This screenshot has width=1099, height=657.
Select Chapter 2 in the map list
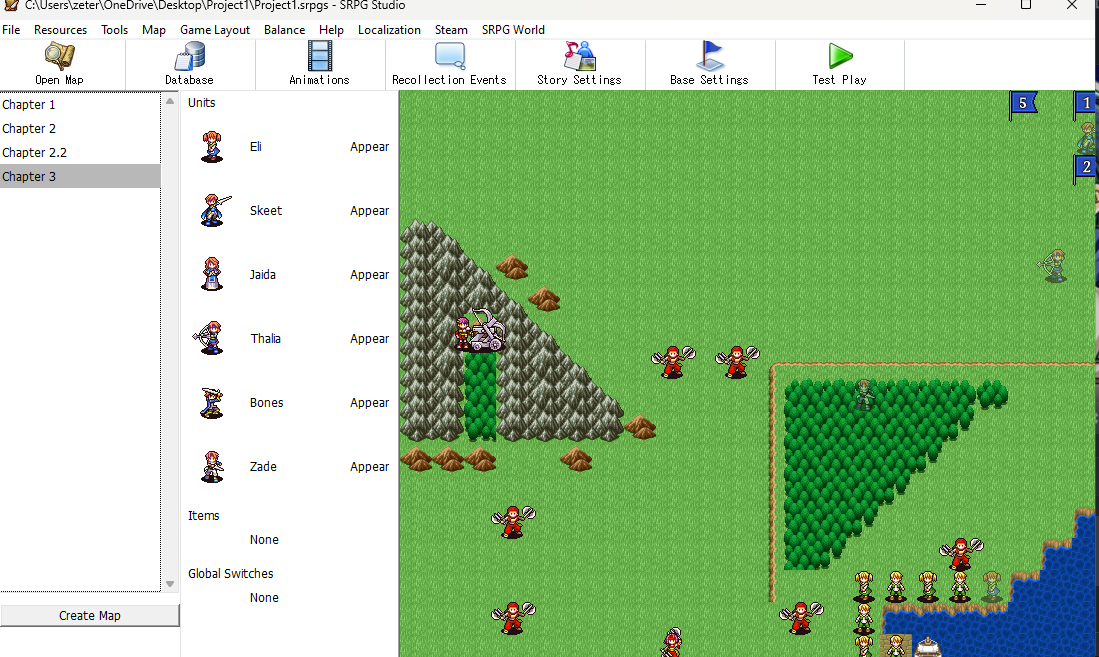pos(80,128)
